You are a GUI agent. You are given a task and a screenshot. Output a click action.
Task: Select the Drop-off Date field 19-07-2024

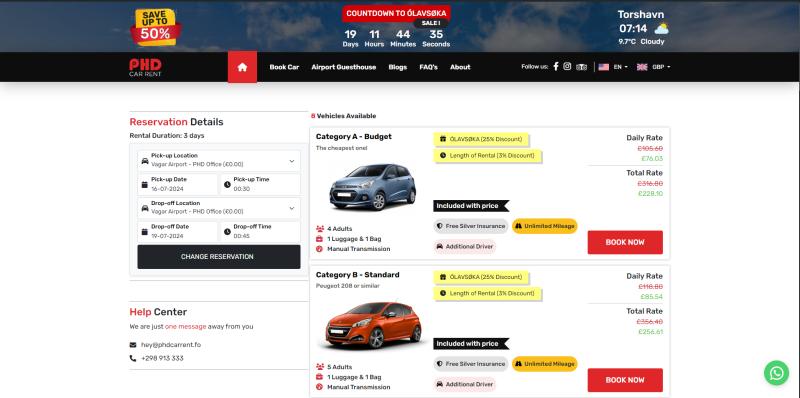(x=177, y=232)
